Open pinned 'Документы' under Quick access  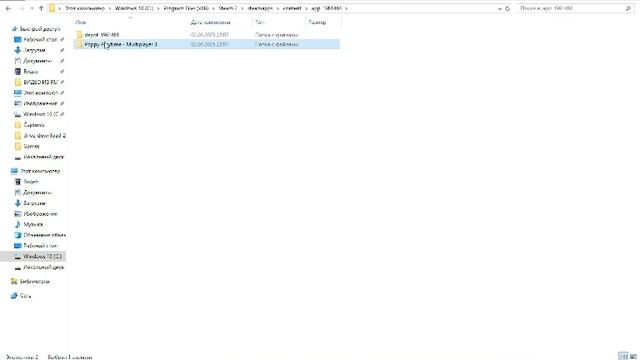[38, 61]
